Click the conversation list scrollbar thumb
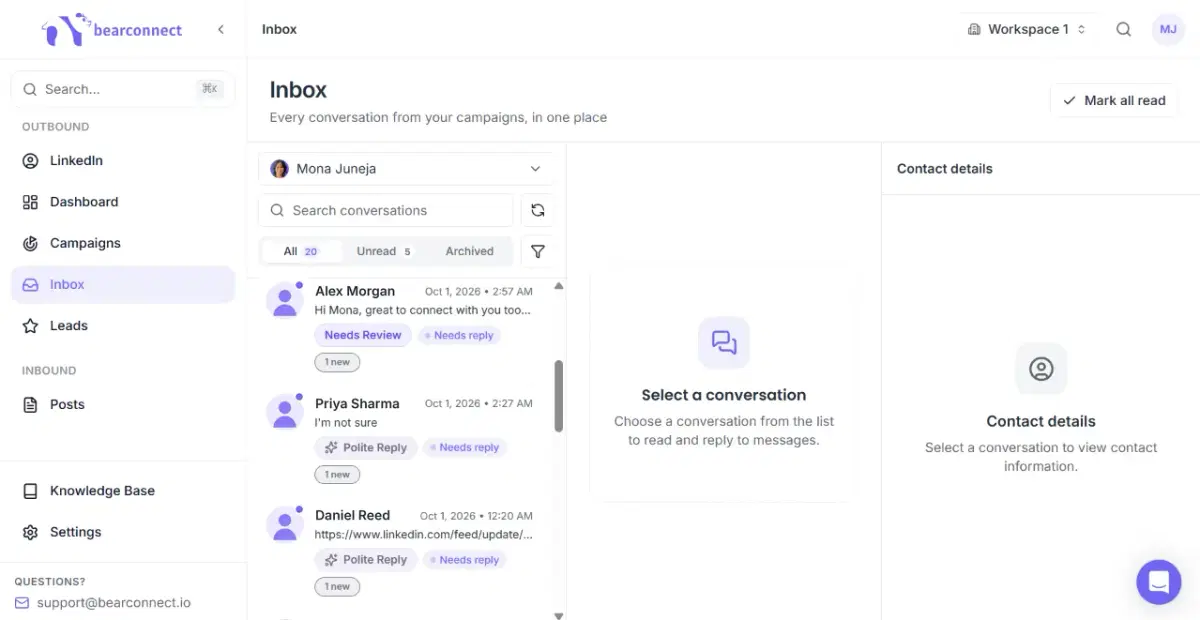Screen dimensions: 1200x620 (559, 396)
